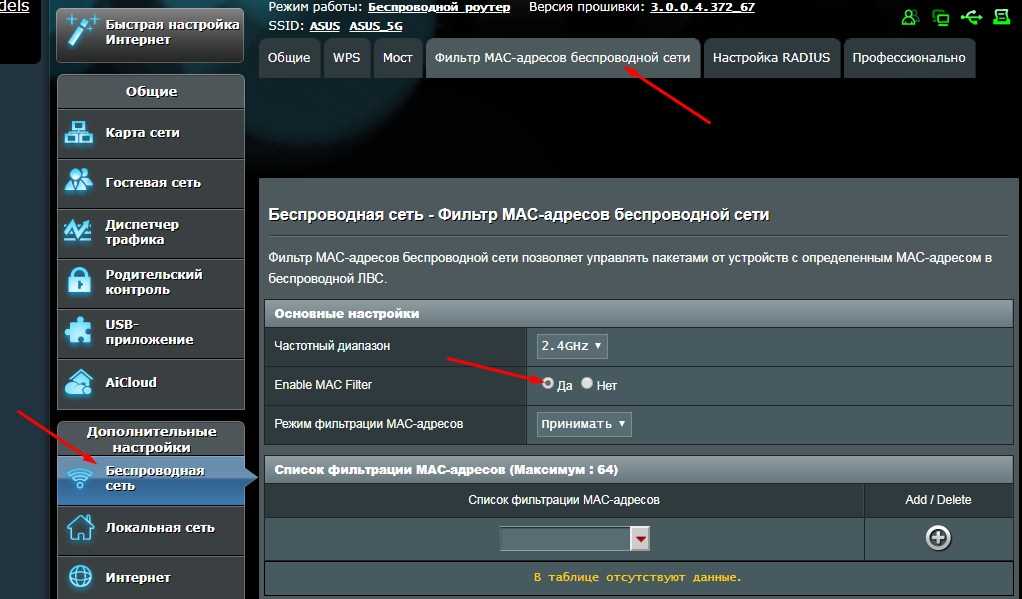Click the Локальная сеть house icon
Screen dimensions: 1022x599
click(x=80, y=527)
